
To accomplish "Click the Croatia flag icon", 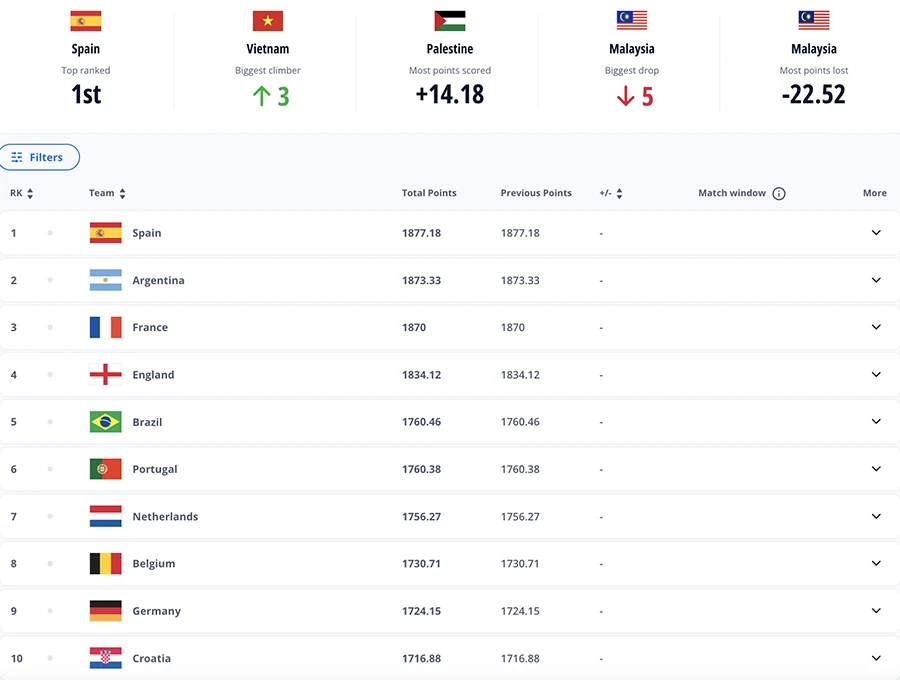I will 105,658.
